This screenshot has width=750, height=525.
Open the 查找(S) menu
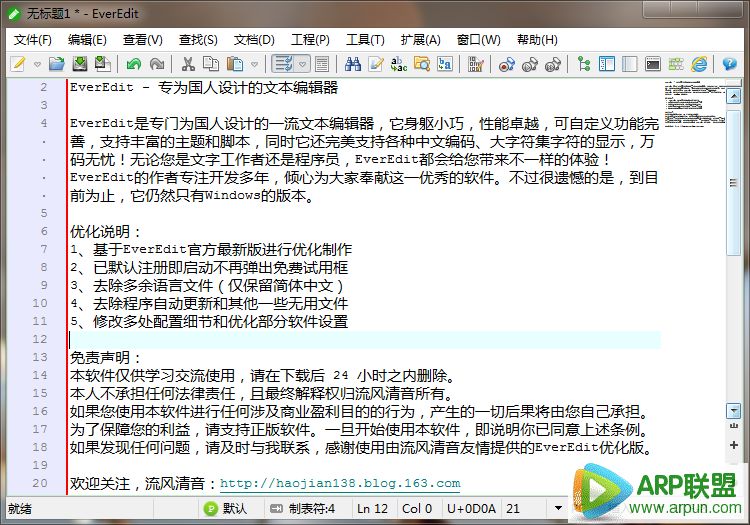coord(198,40)
